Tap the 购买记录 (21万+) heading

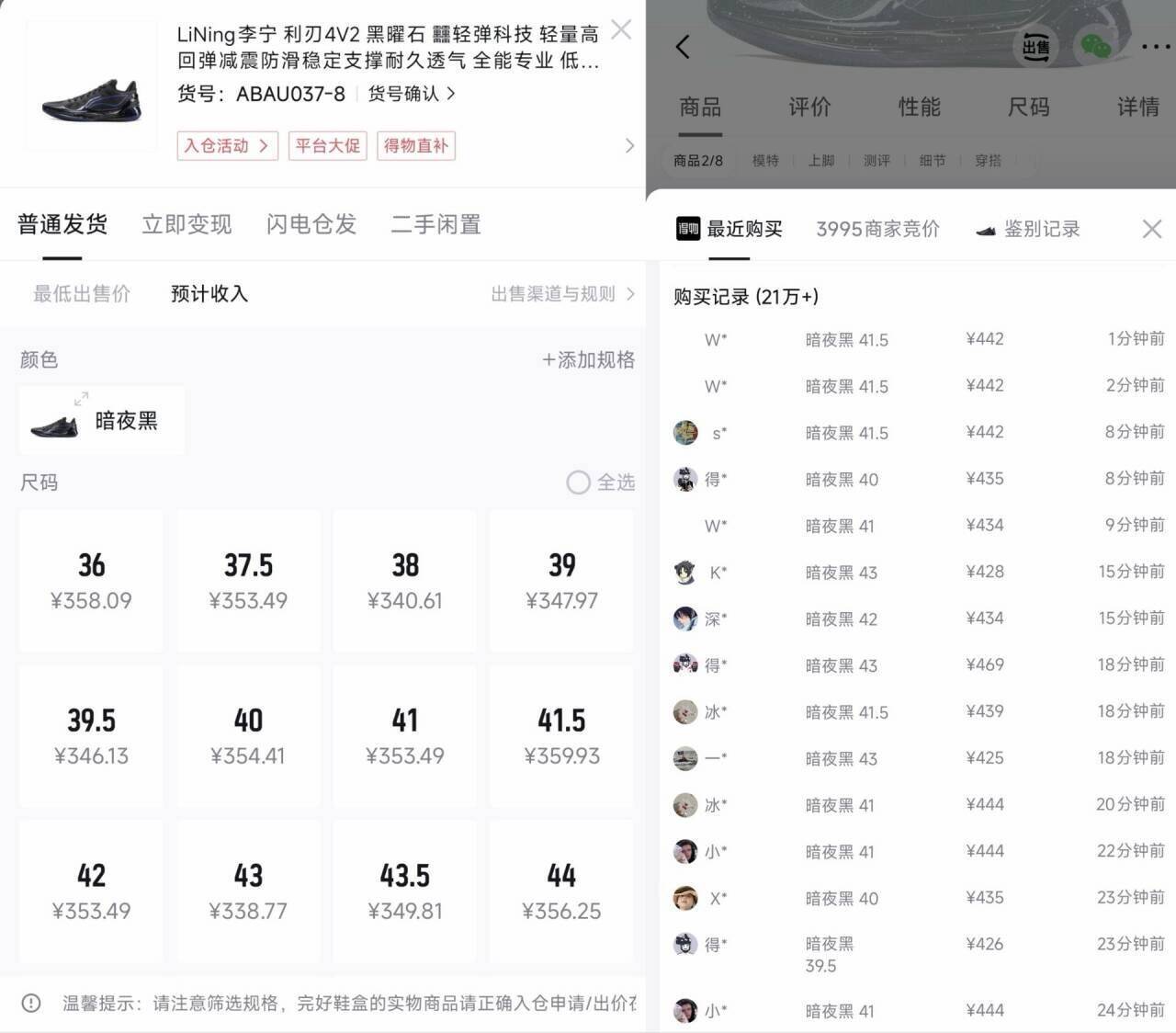point(746,297)
